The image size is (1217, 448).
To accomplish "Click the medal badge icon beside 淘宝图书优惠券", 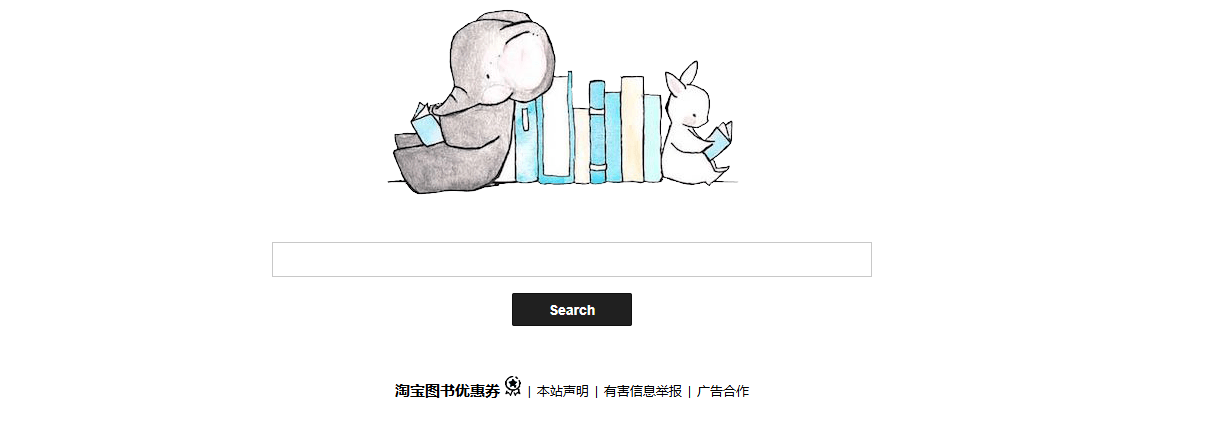I will click(513, 386).
